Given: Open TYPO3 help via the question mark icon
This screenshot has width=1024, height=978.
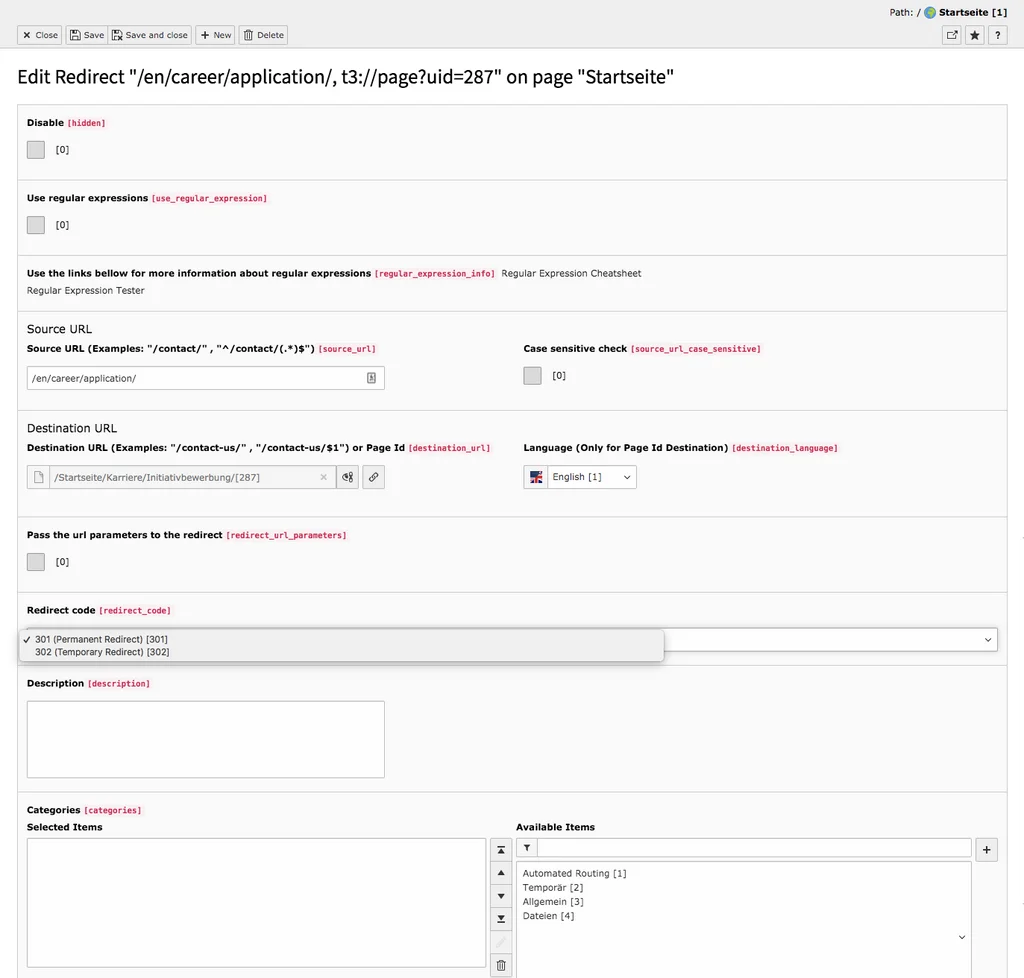Looking at the screenshot, I should click(997, 35).
